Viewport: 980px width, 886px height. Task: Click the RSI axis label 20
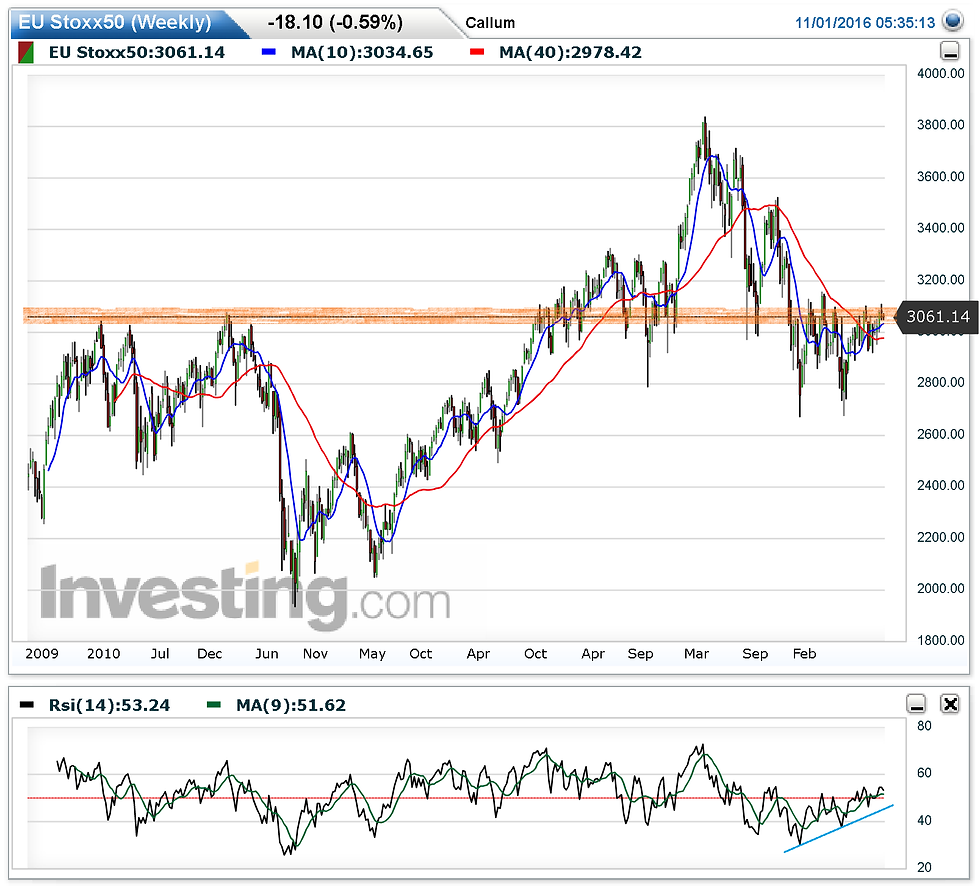(x=924, y=867)
